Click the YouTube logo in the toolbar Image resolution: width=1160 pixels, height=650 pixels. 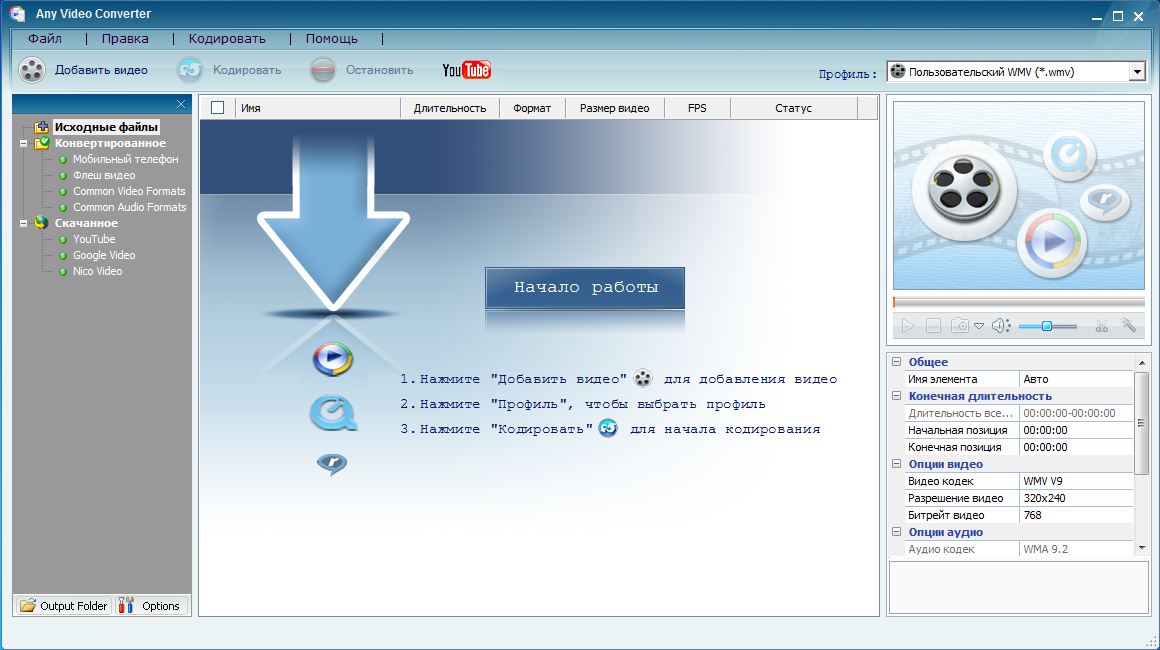click(x=466, y=70)
